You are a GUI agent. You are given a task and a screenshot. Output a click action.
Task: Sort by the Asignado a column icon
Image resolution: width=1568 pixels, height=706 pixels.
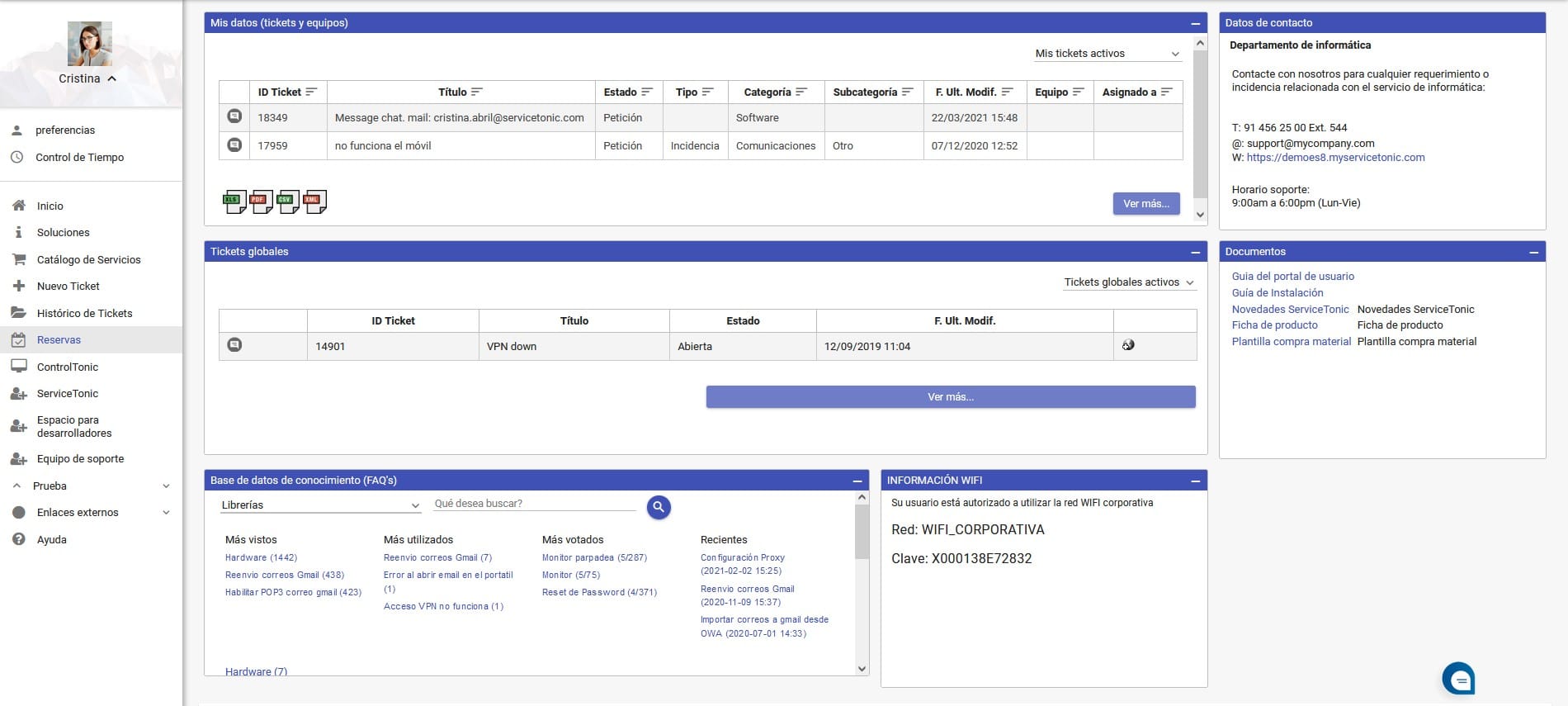1166,92
